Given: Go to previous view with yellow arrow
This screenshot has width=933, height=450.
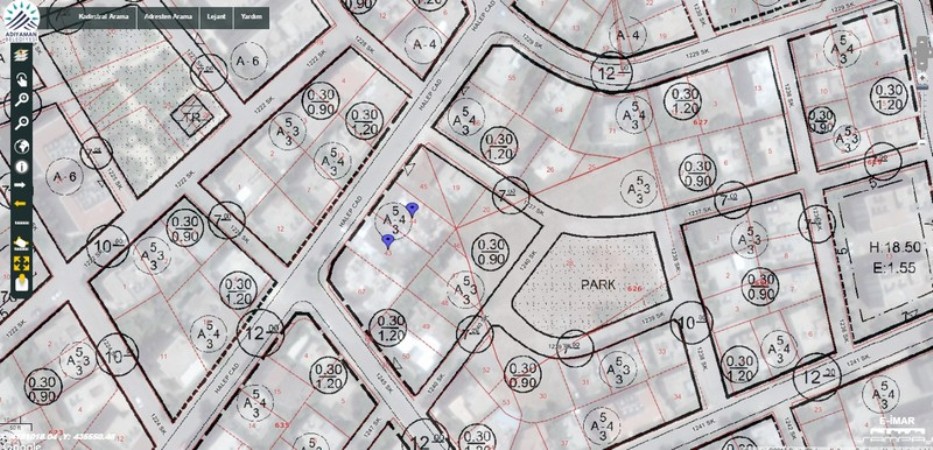Looking at the screenshot, I should pos(21,204).
